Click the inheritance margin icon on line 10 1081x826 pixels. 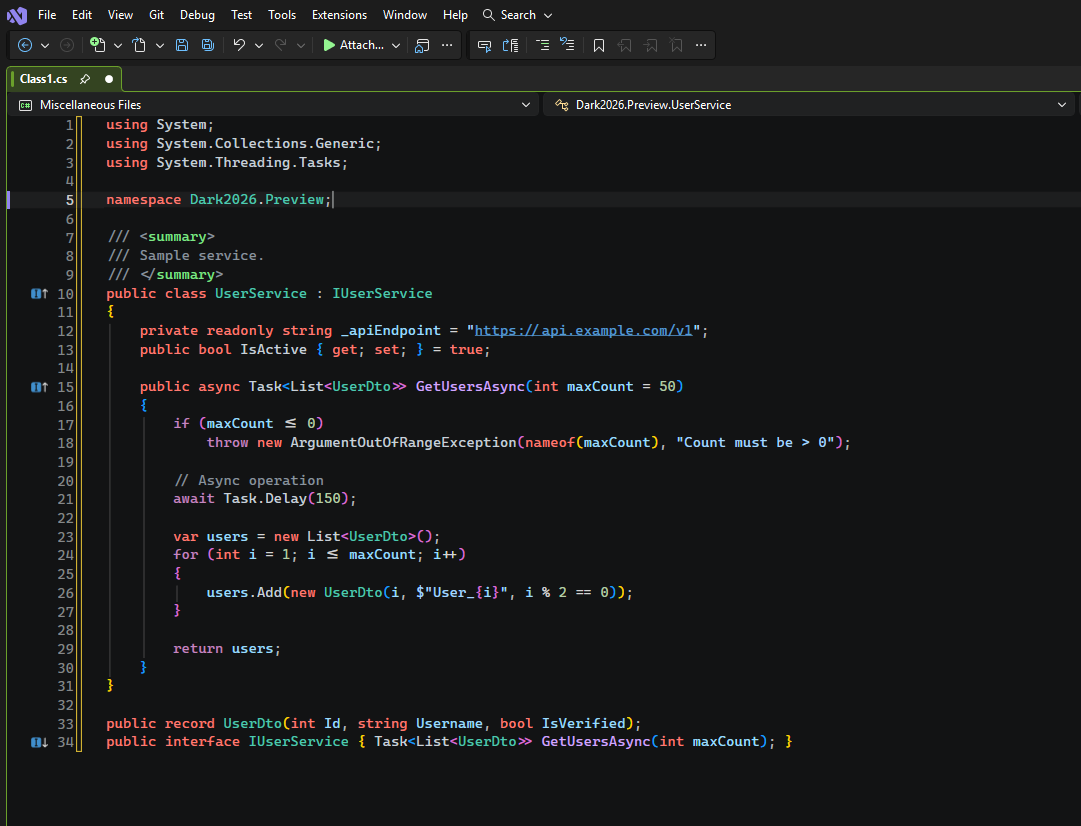point(39,294)
